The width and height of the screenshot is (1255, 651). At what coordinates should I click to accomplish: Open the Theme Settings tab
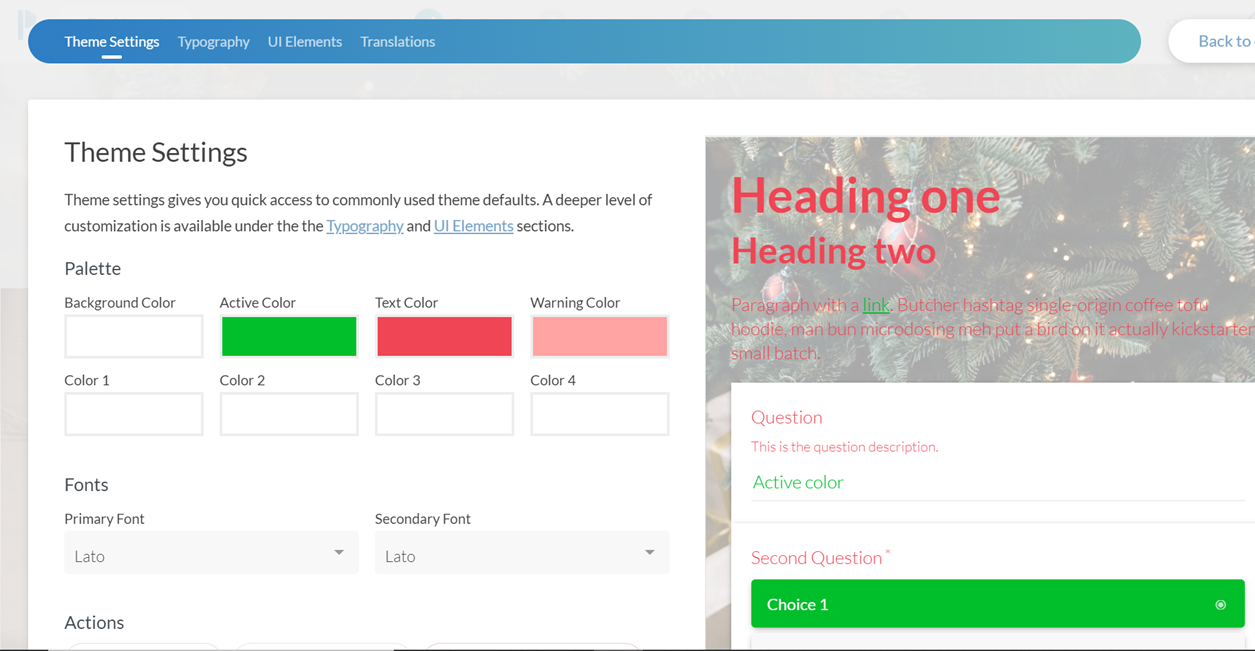click(x=111, y=42)
